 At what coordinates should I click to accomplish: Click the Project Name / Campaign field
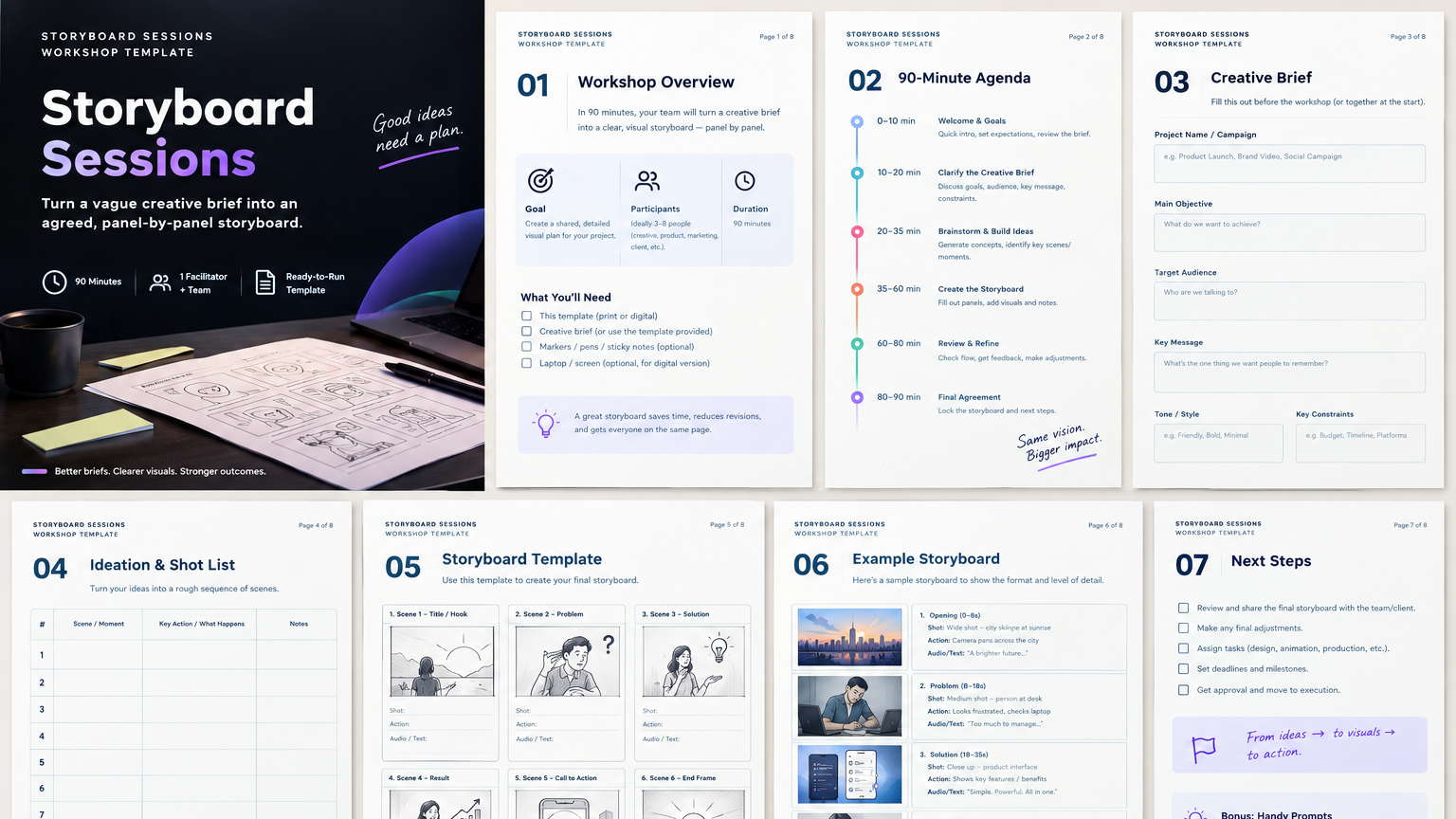[1289, 163]
